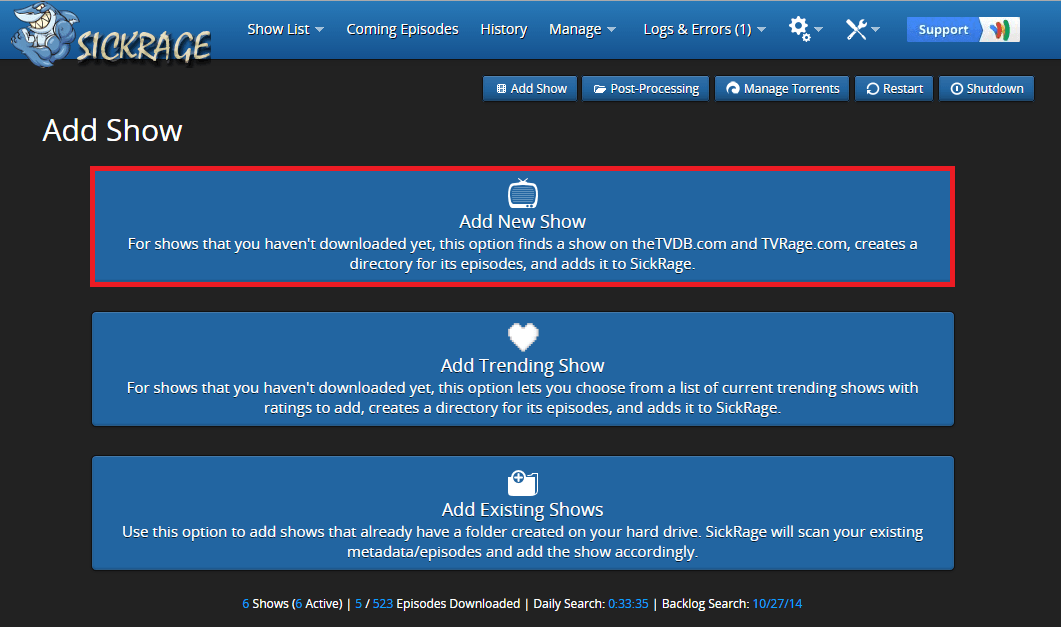Expand Logs & Errors (1) dropdown
Screen dimensions: 1061x627
tap(704, 29)
